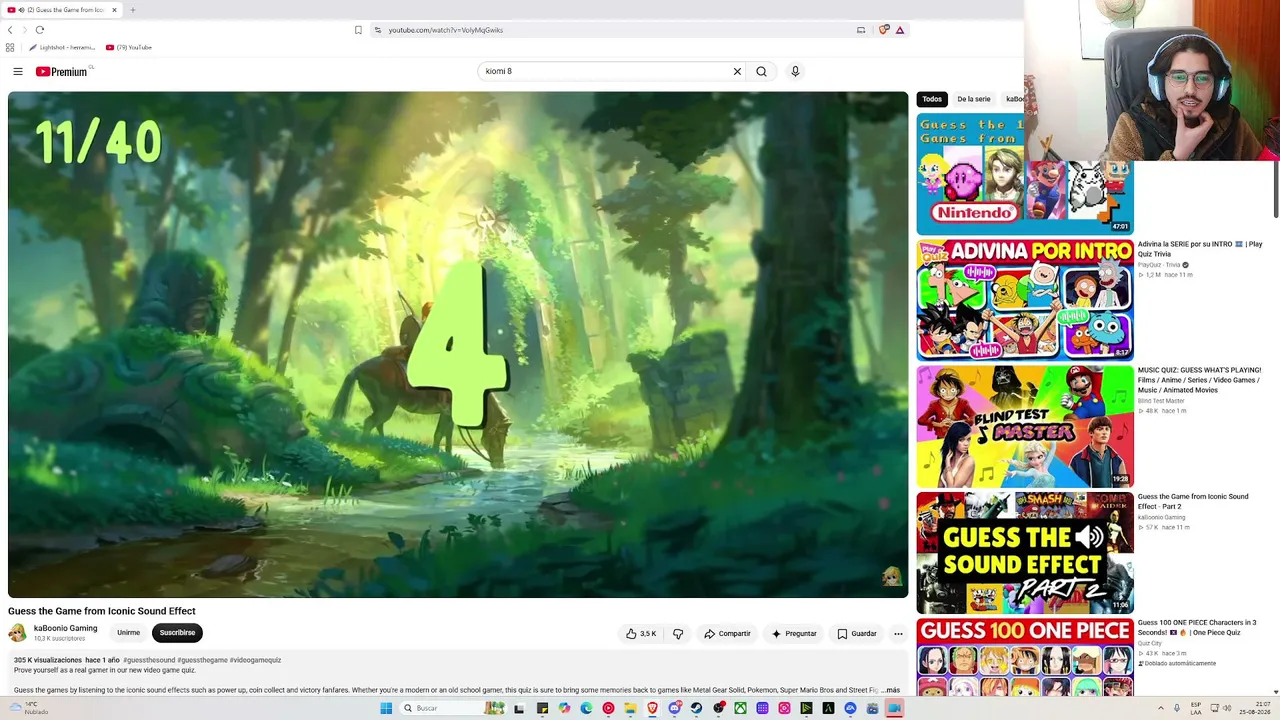Open the browser apps grid in bookmarks bar
The height and width of the screenshot is (720, 1280).
click(10, 47)
